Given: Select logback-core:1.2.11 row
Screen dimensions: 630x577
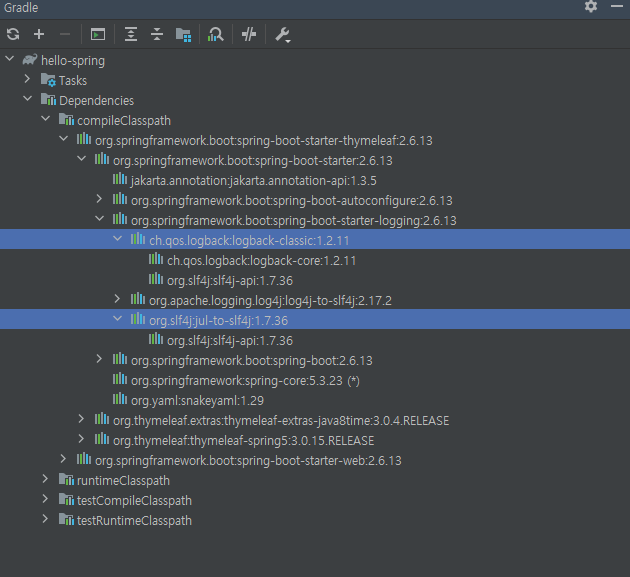Looking at the screenshot, I should click(315, 261).
